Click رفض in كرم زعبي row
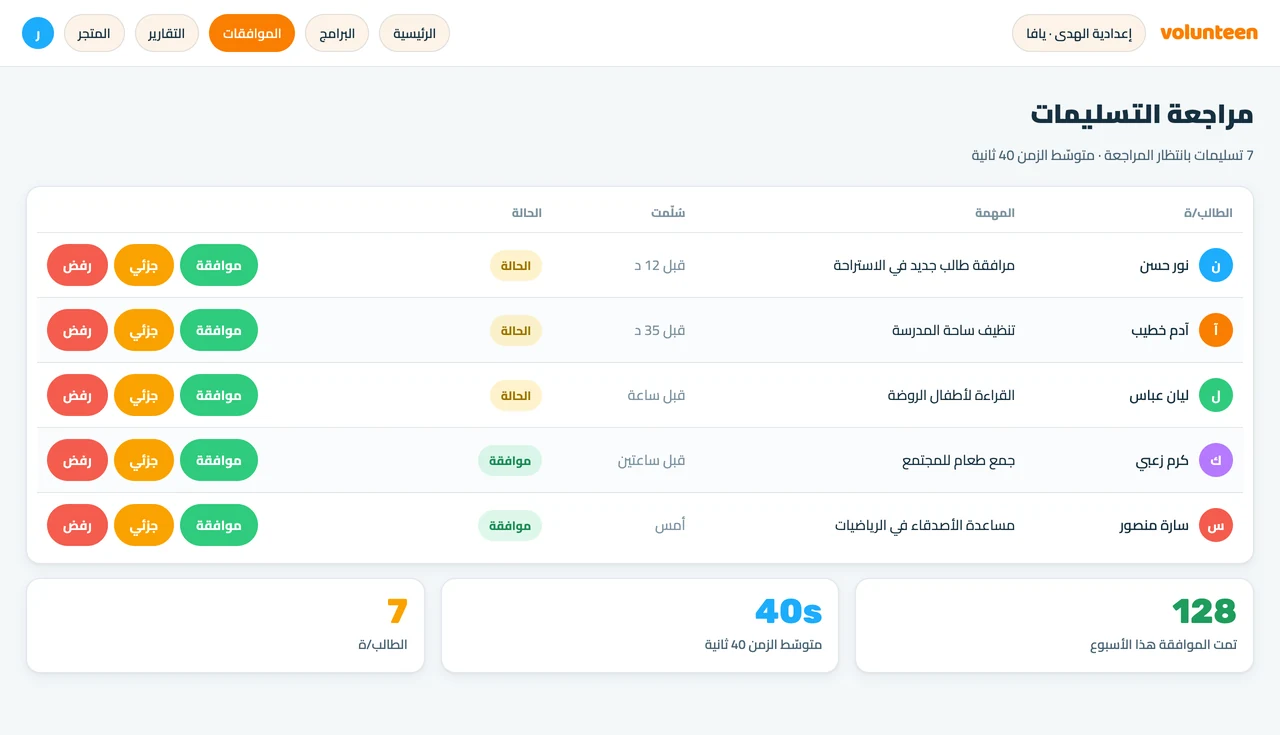The width and height of the screenshot is (1280, 735). 77,460
